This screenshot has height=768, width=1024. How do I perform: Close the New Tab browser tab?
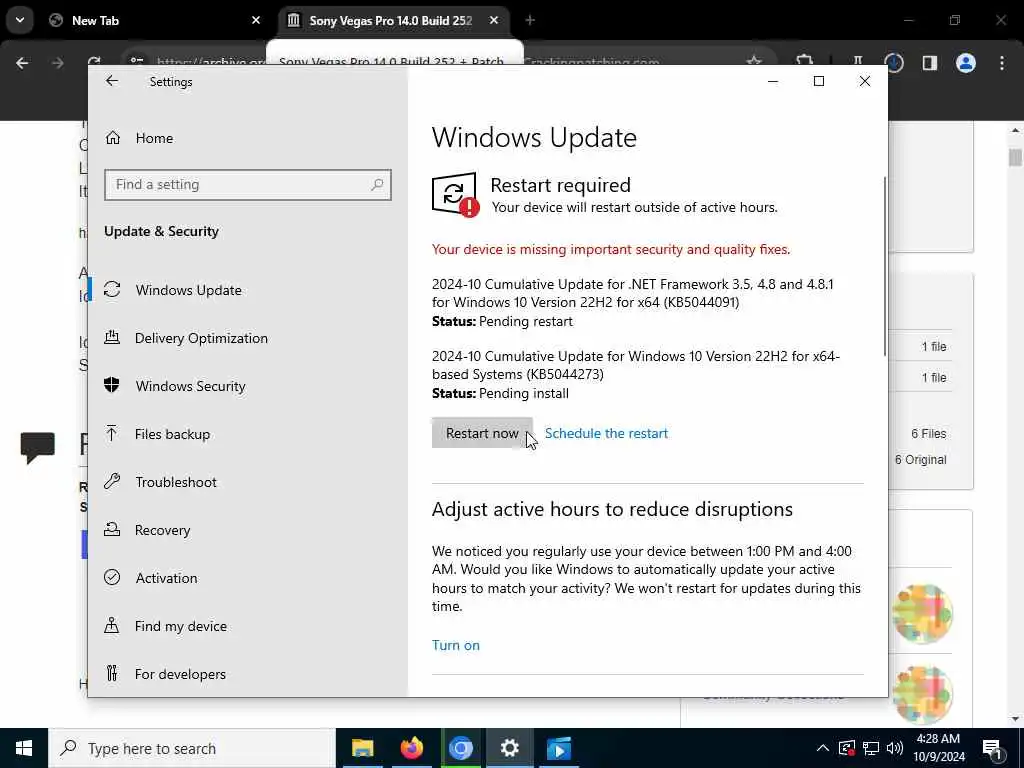click(256, 20)
